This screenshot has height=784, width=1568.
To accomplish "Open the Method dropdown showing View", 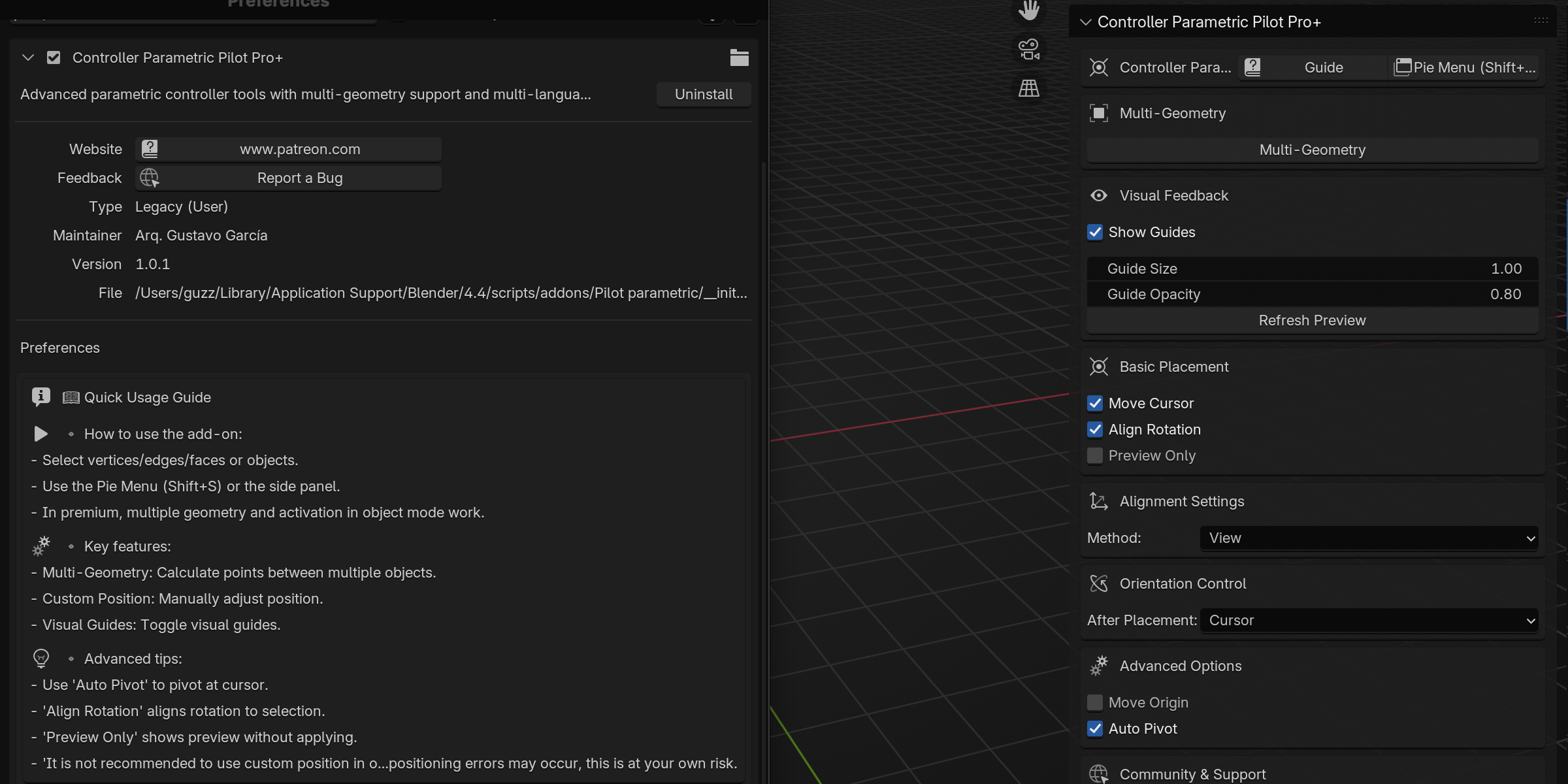I will (x=1369, y=538).
